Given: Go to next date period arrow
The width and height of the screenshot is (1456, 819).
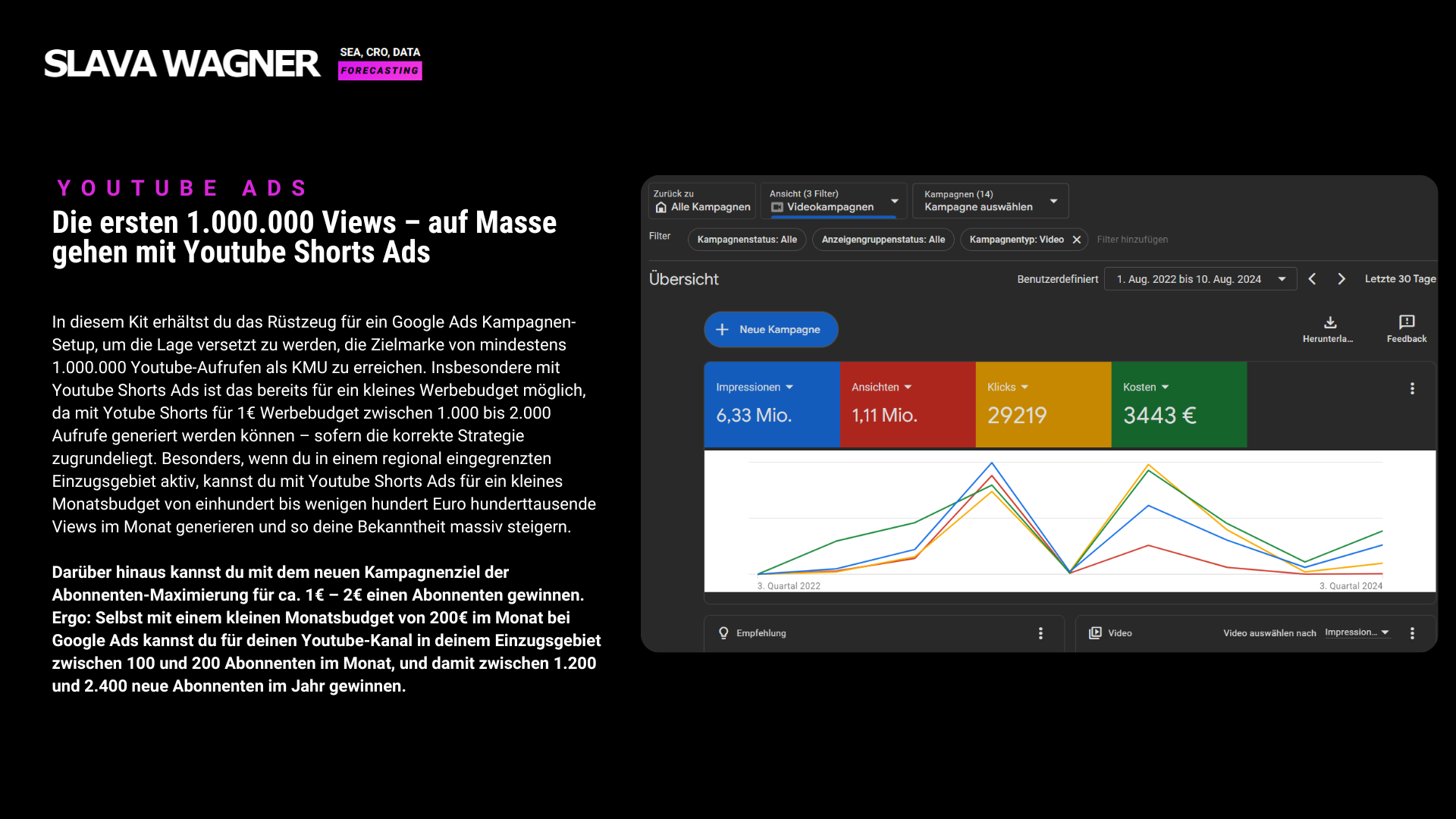Looking at the screenshot, I should [x=1341, y=279].
